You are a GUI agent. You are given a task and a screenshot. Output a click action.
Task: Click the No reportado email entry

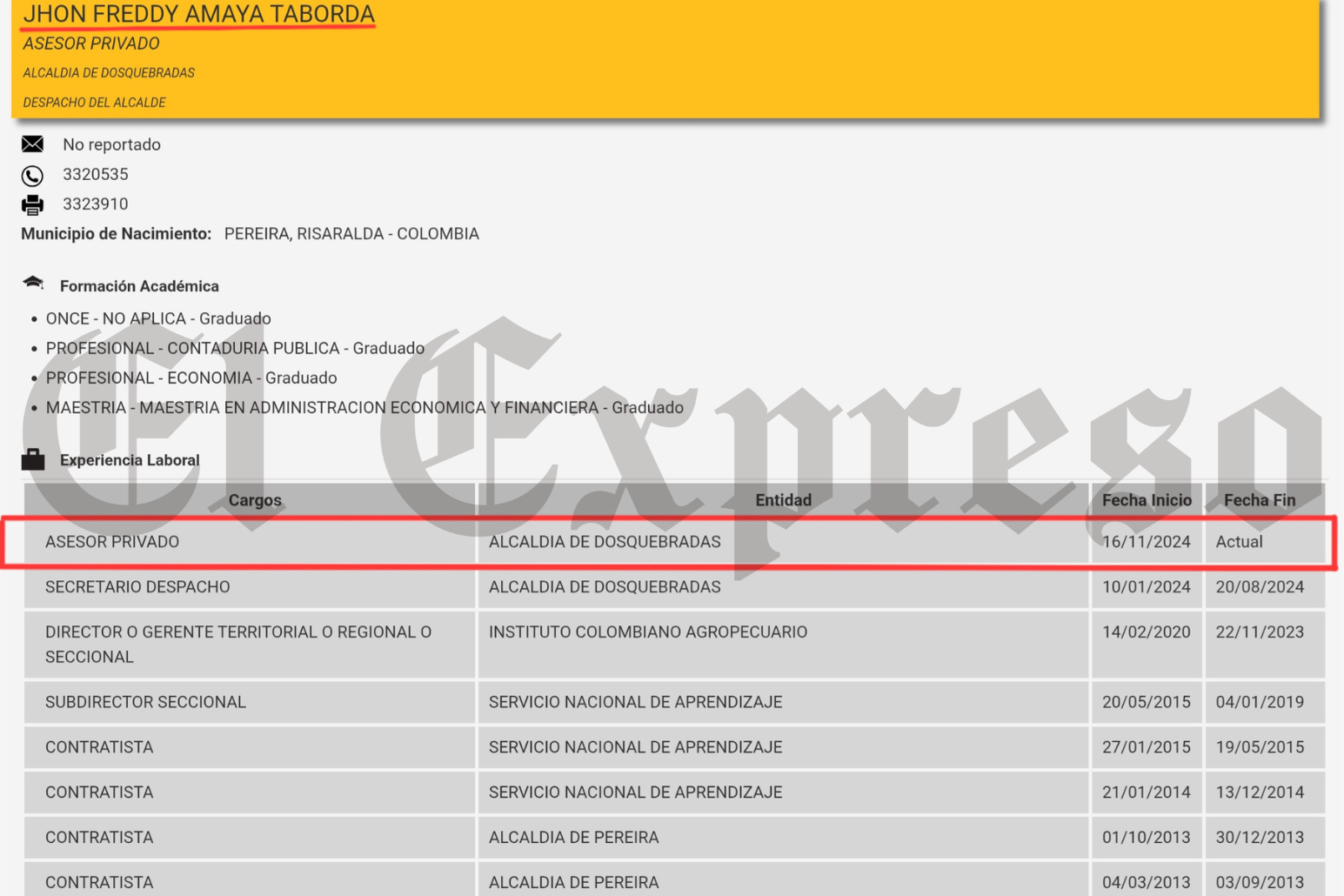[x=110, y=144]
